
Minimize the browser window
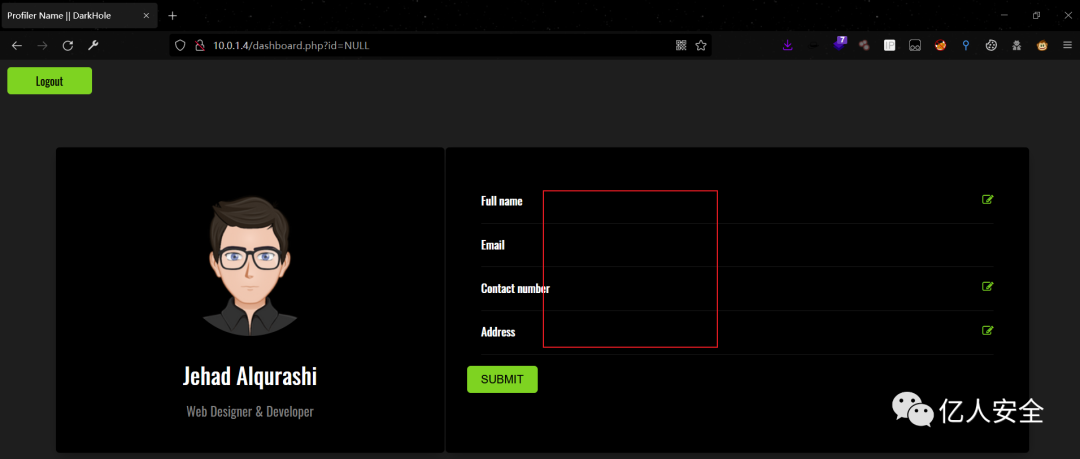click(1004, 15)
